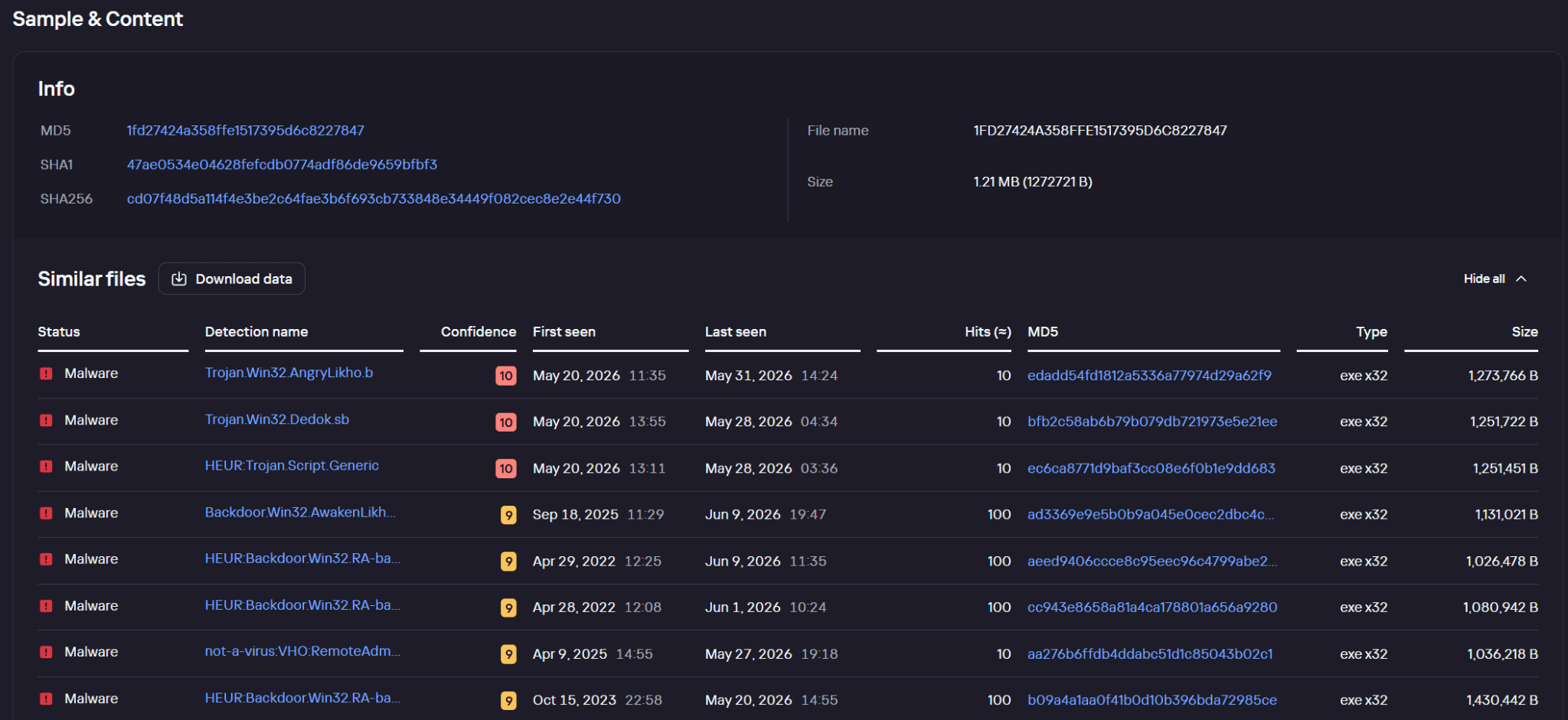
Task: Sort table by Type column header
Action: click(x=1371, y=331)
